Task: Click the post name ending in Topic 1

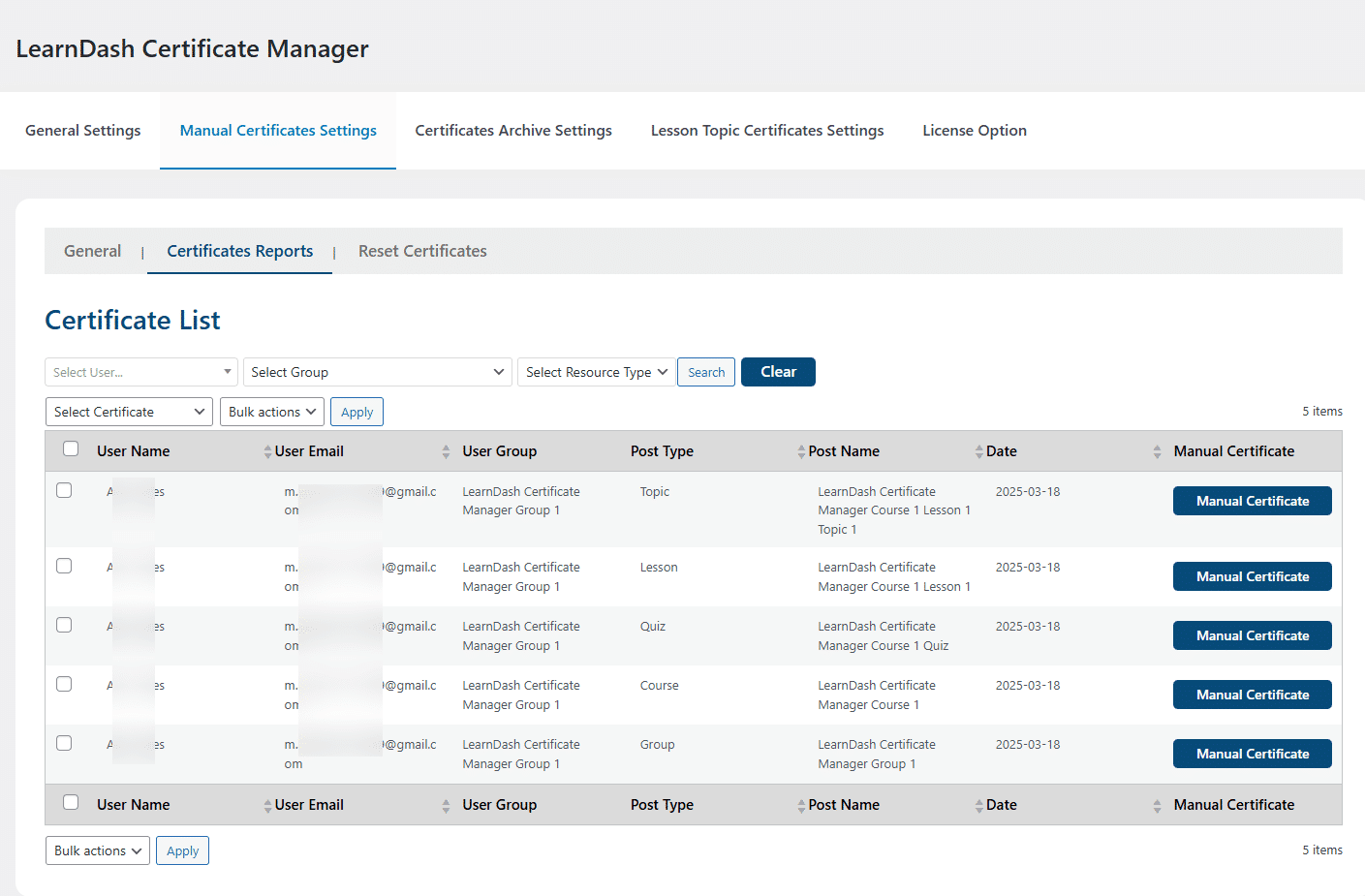Action: (x=894, y=510)
